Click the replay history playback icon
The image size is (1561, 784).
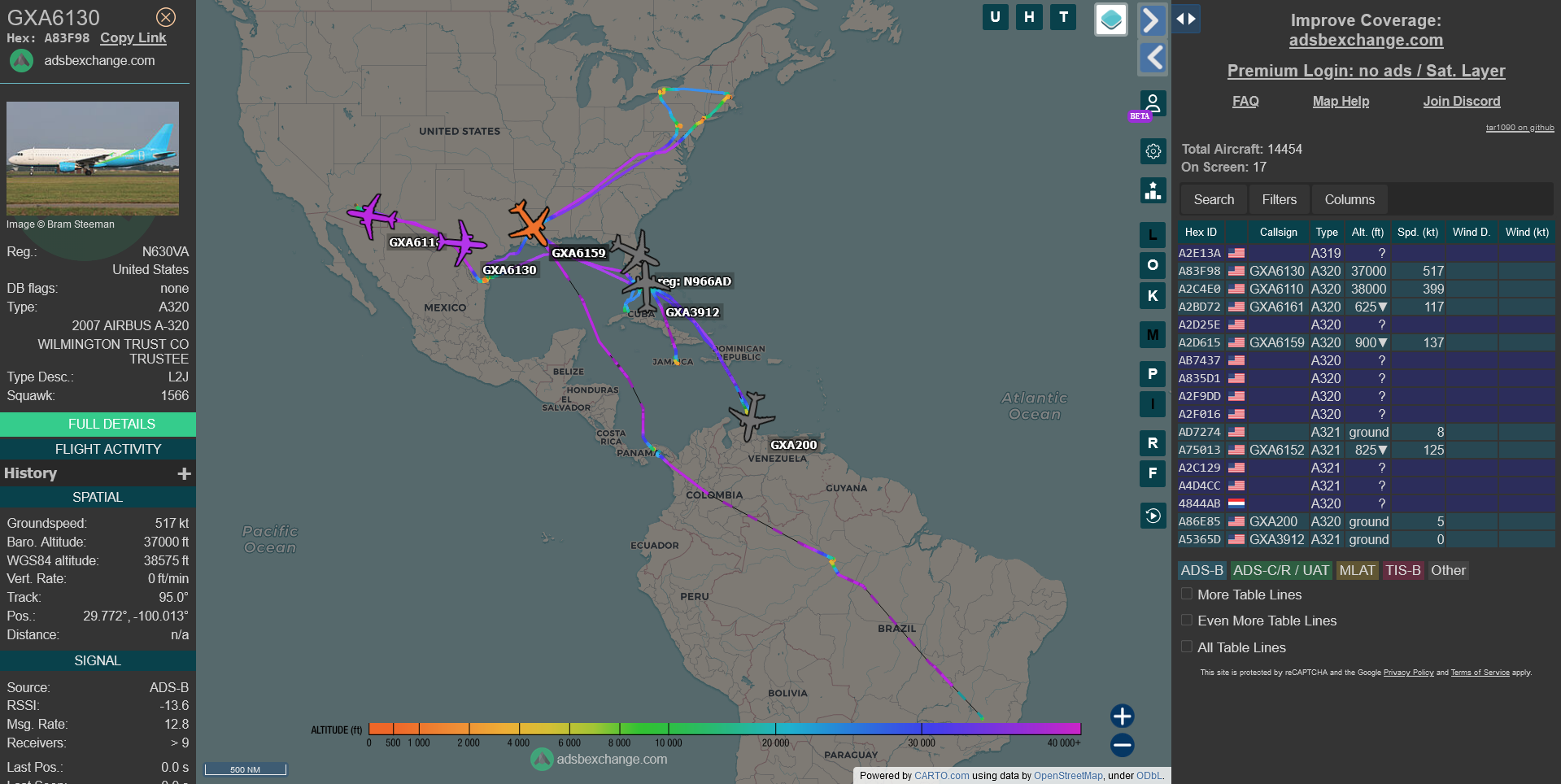tap(1153, 515)
